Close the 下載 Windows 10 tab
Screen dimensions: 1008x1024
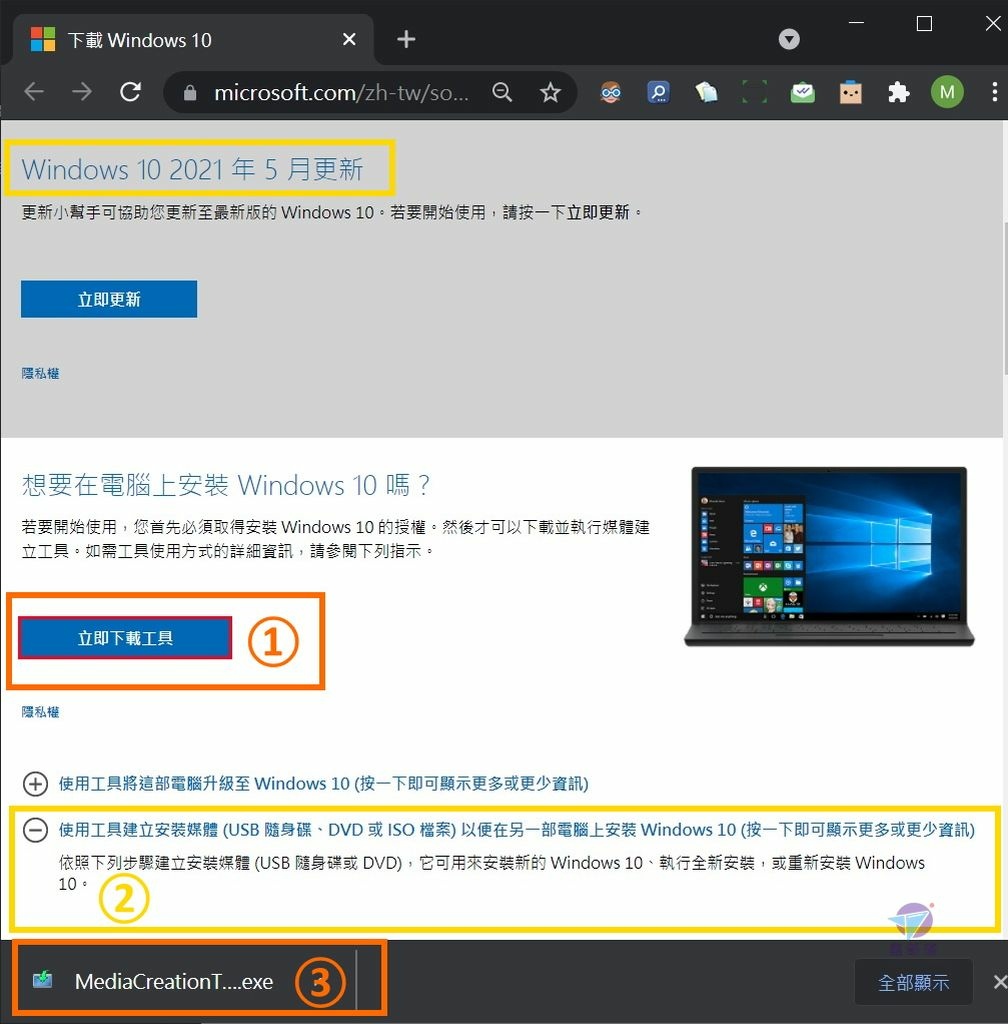[349, 39]
